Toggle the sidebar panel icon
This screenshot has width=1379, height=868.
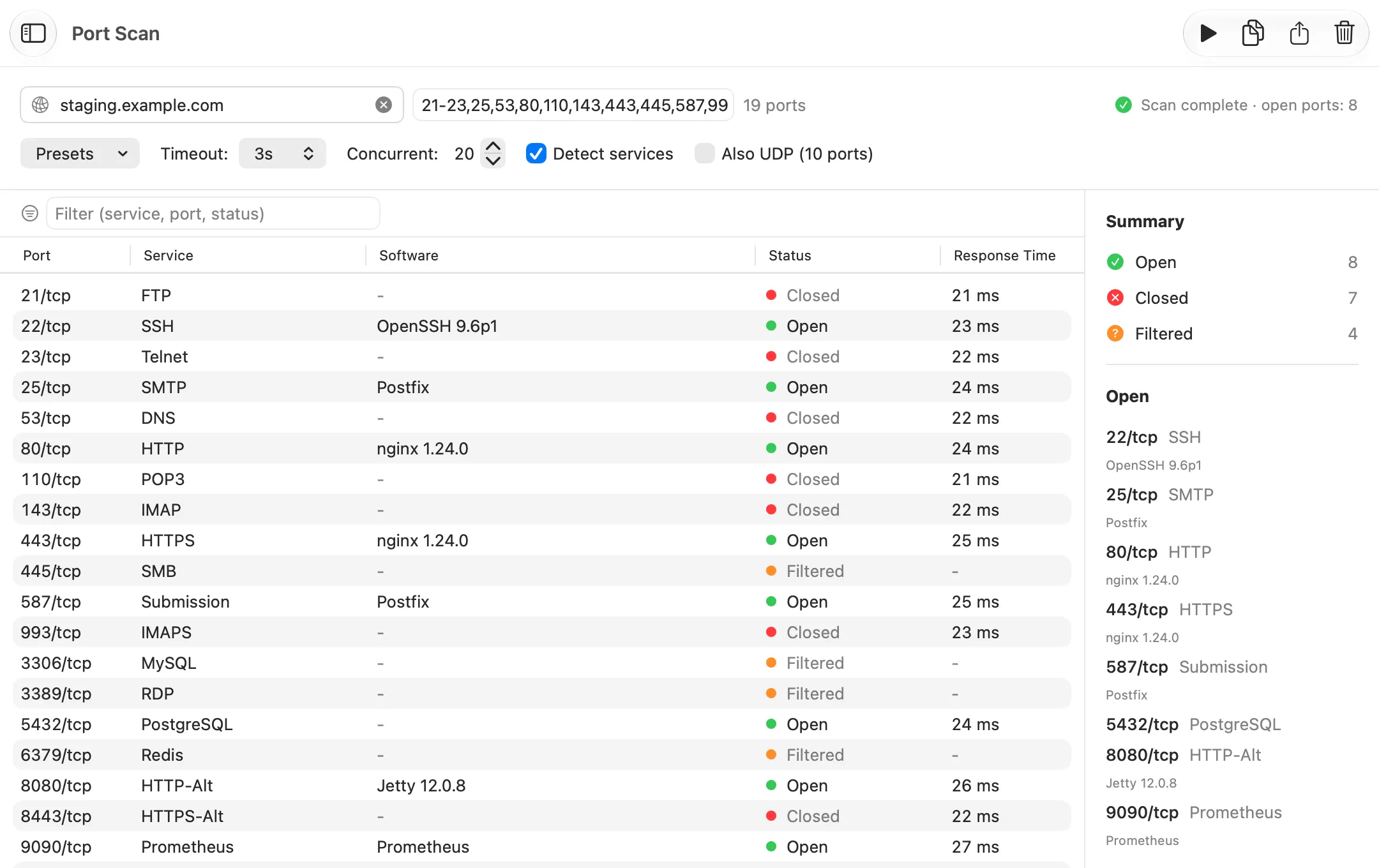(33, 33)
